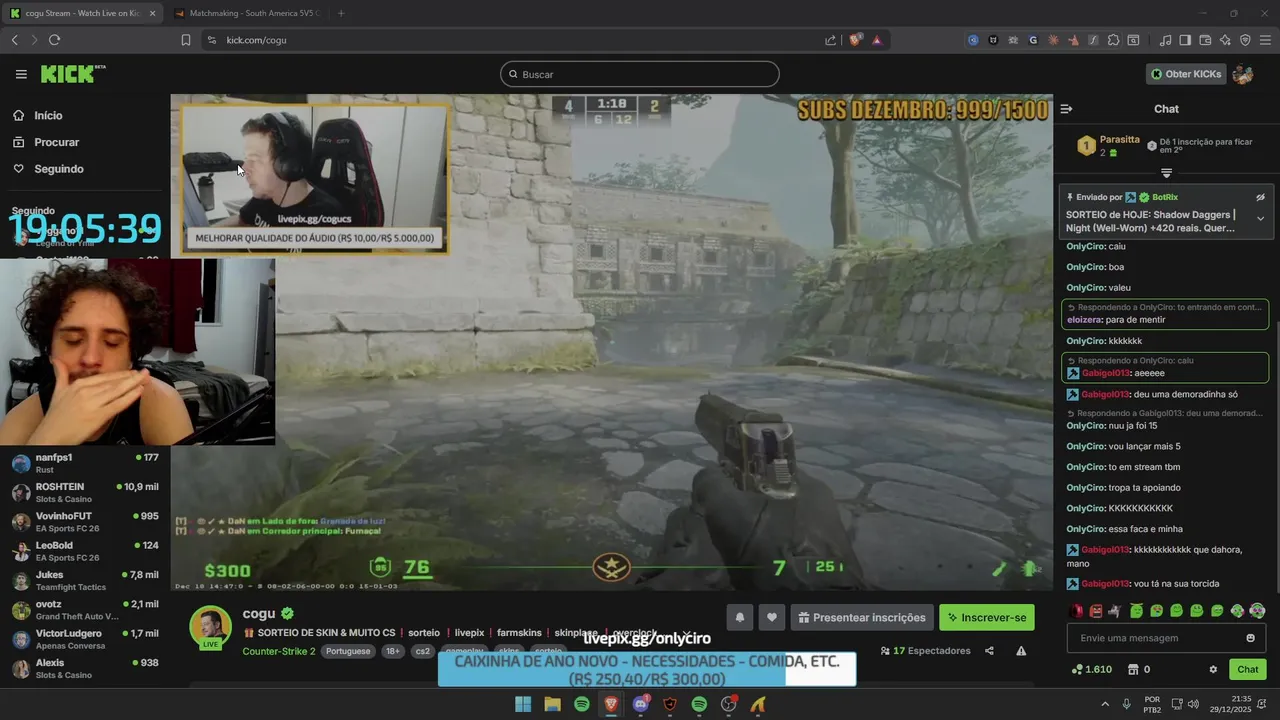Show hidden system tray icons
Viewport: 1280px width, 720px height.
coord(1105,704)
